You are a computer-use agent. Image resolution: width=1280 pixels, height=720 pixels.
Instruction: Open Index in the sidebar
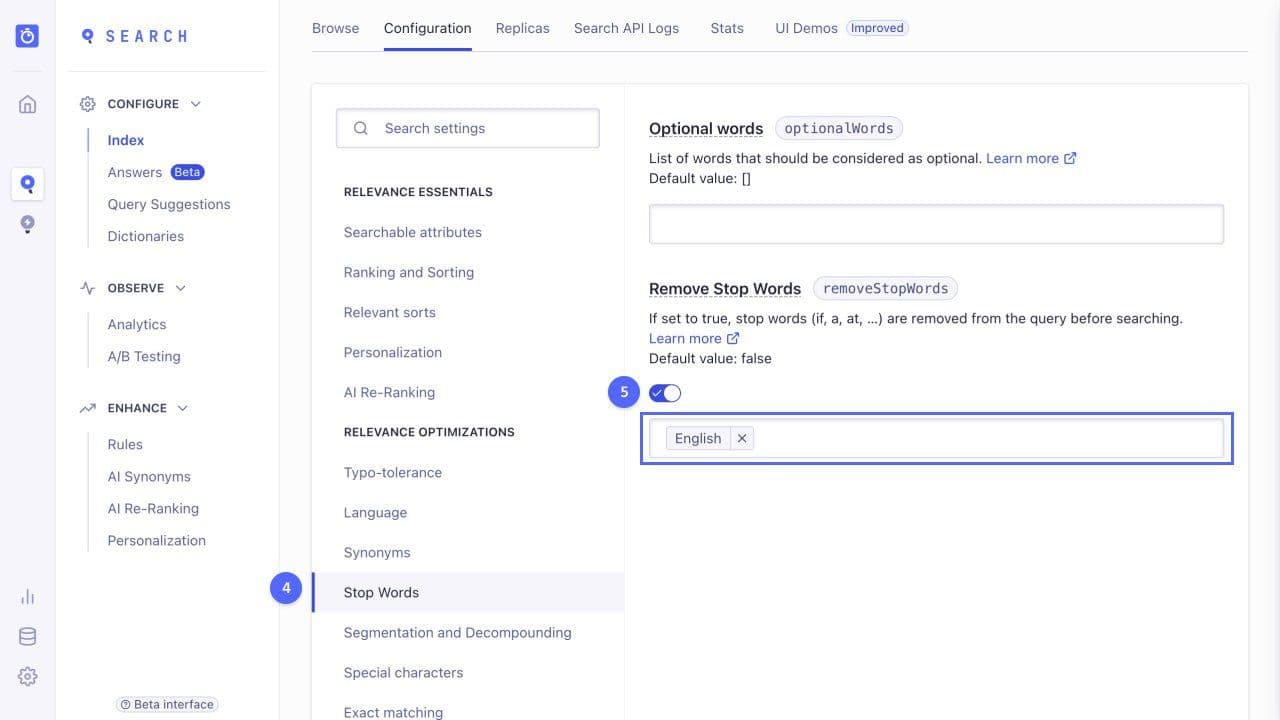[x=126, y=140]
